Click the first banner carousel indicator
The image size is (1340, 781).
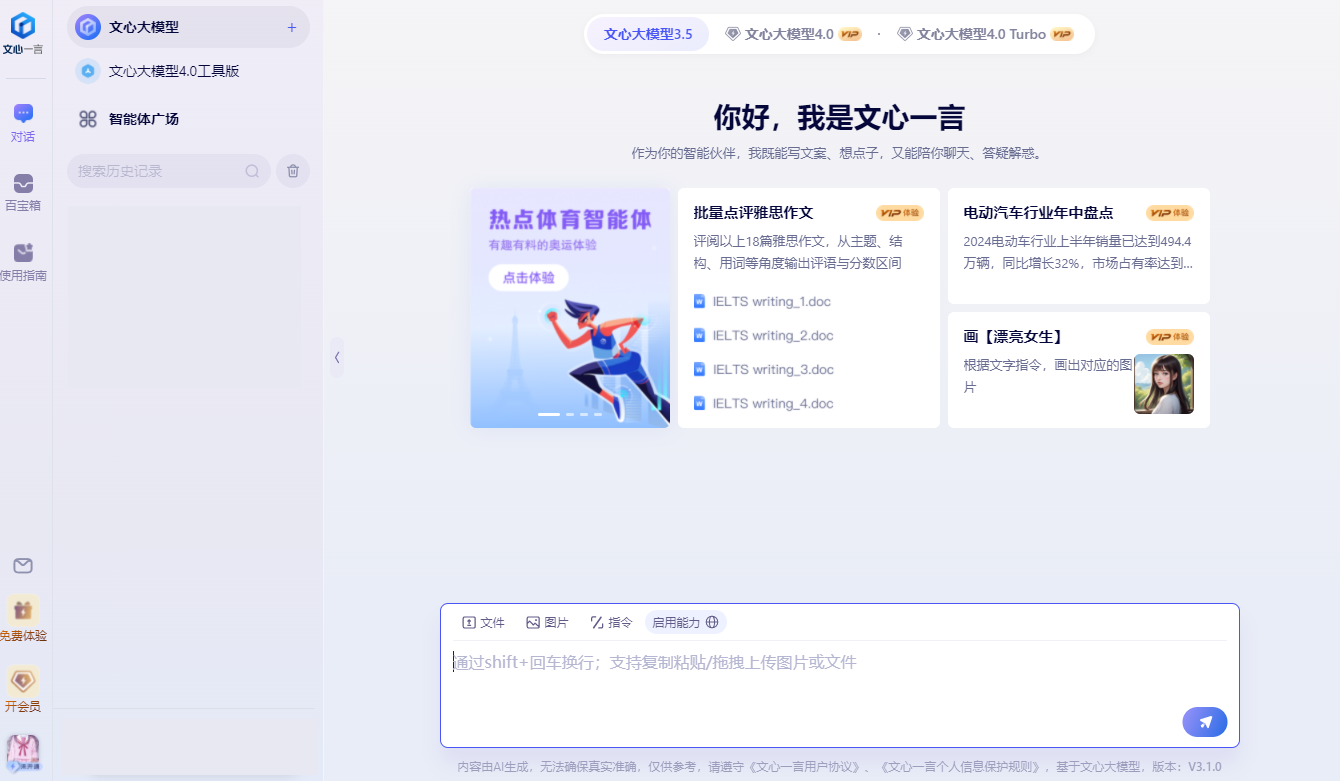coord(549,414)
